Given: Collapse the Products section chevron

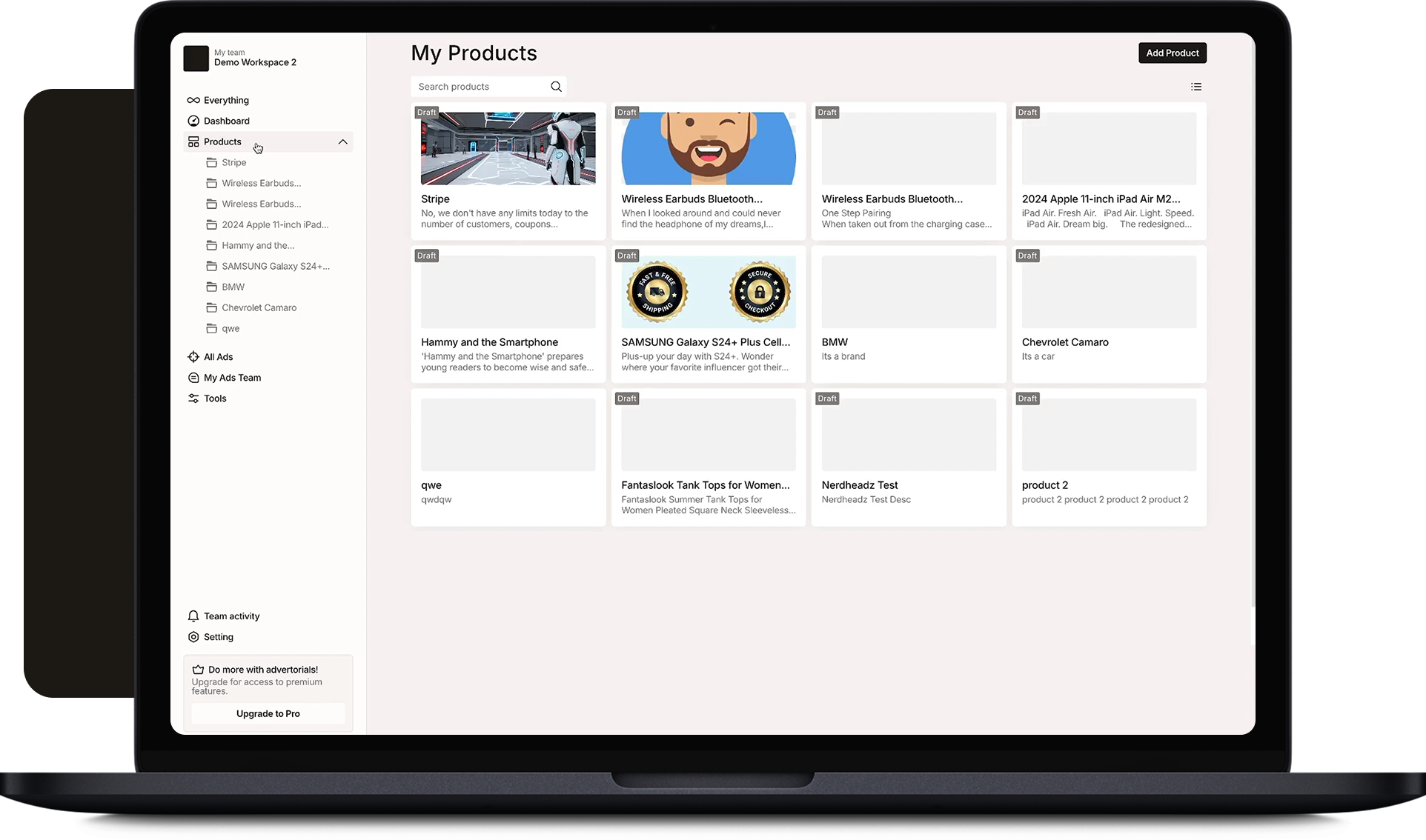Looking at the screenshot, I should coord(342,141).
